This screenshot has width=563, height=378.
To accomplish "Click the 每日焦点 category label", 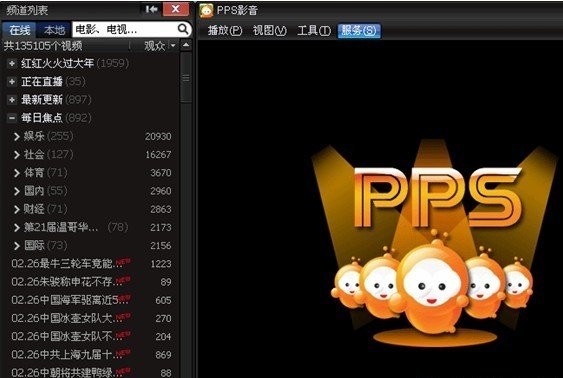I will pyautogui.click(x=42, y=118).
